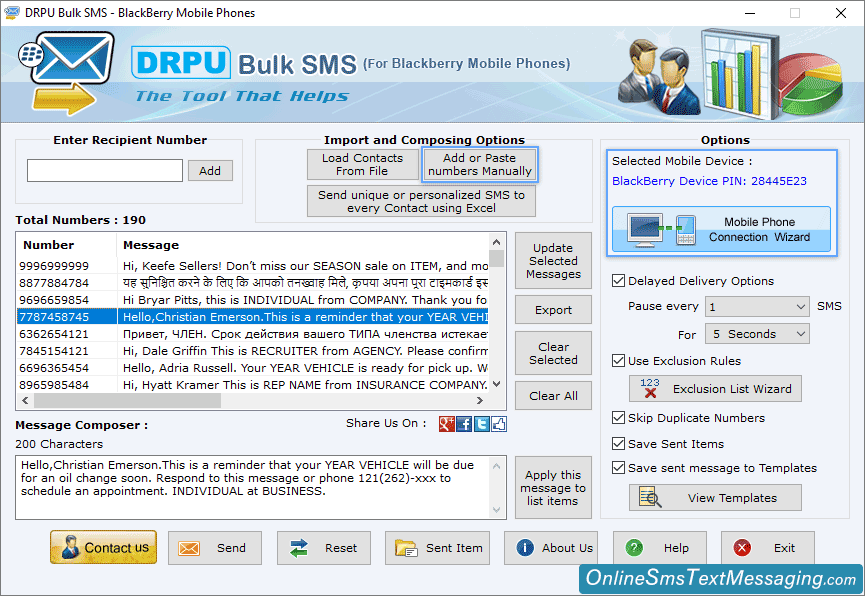The height and width of the screenshot is (596, 865).
Task: Click Dale Griffin message cell
Action: [x=302, y=351]
